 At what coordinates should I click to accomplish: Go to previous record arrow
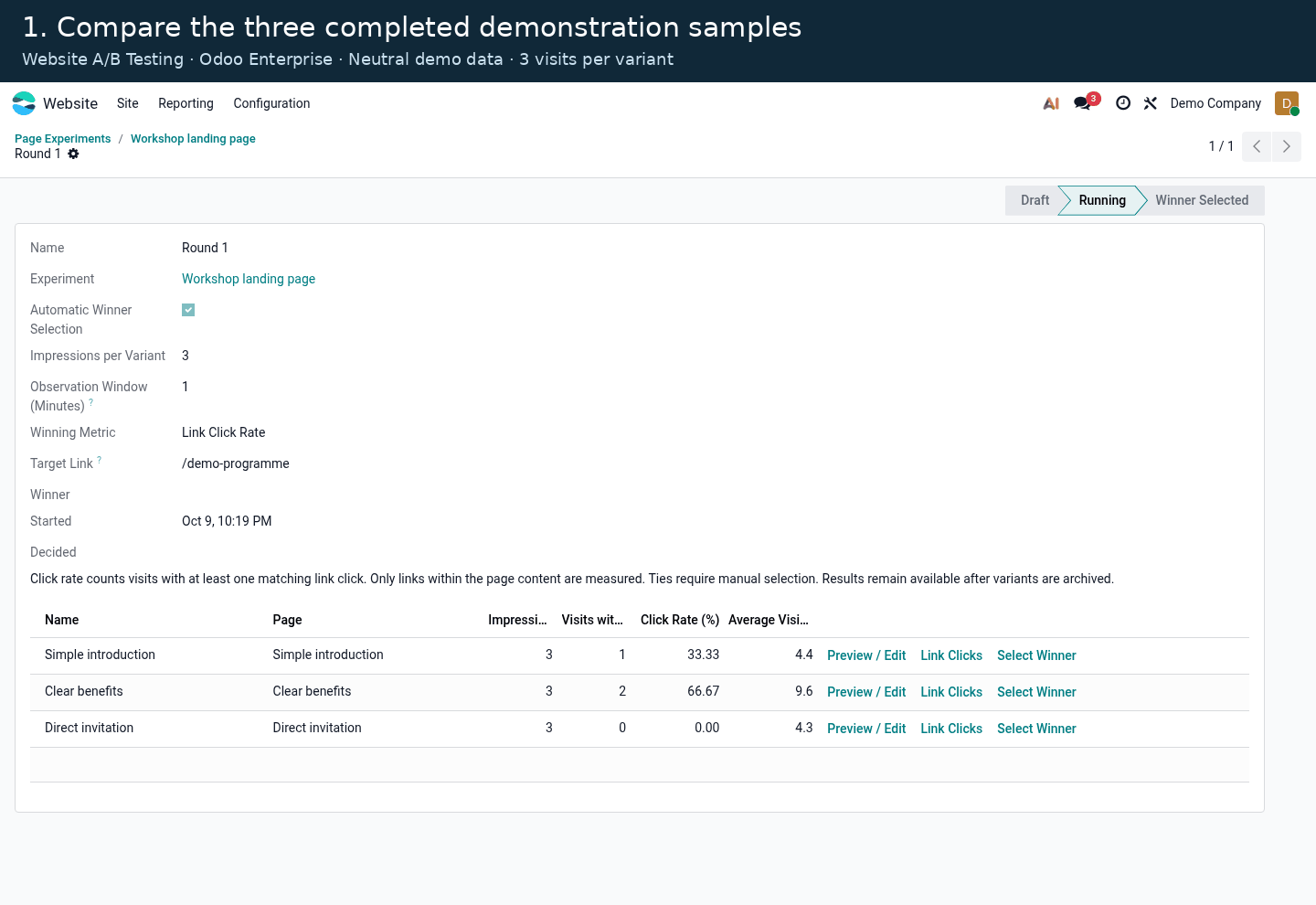tap(1257, 146)
